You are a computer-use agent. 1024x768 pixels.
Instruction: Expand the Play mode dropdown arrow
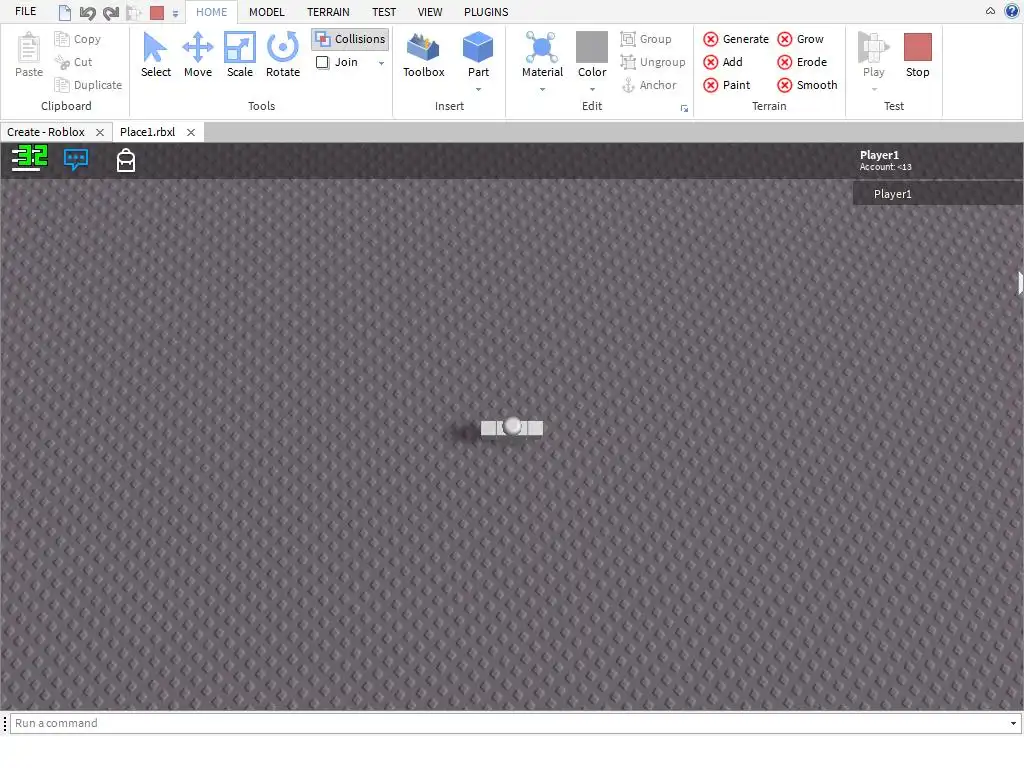tap(874, 89)
